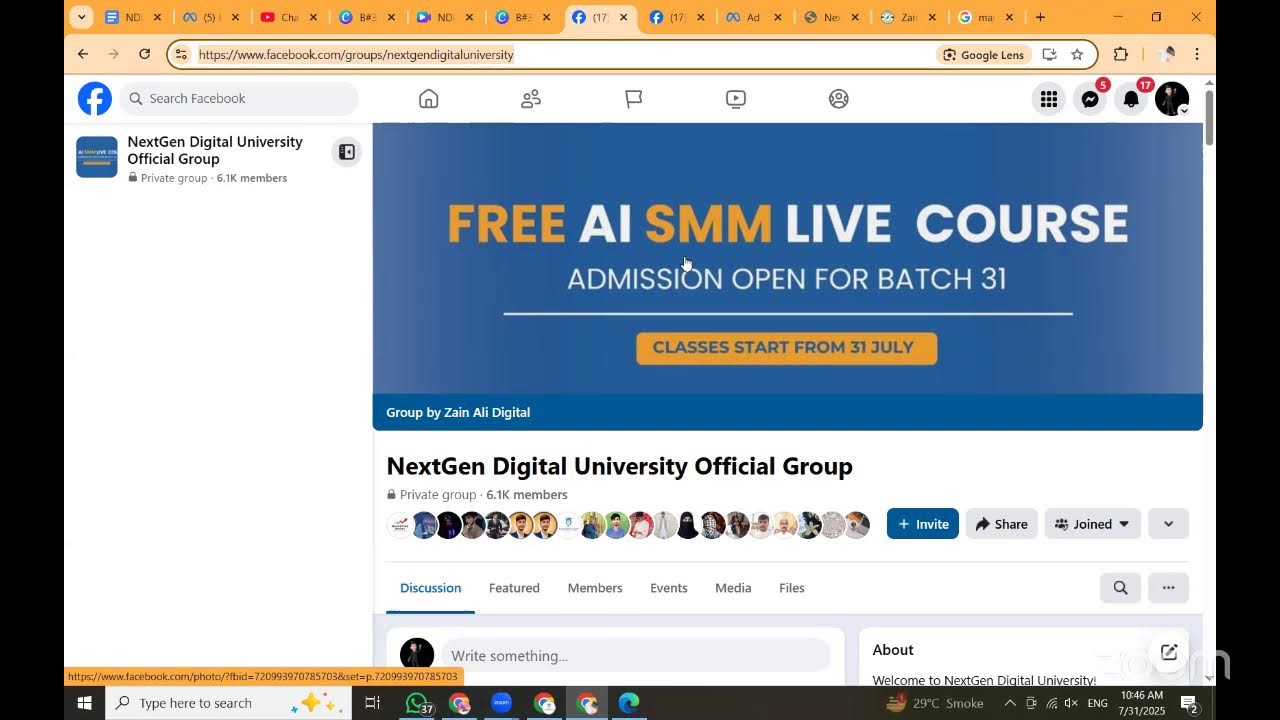
Task: Open Windows Start menu
Action: 84,703
